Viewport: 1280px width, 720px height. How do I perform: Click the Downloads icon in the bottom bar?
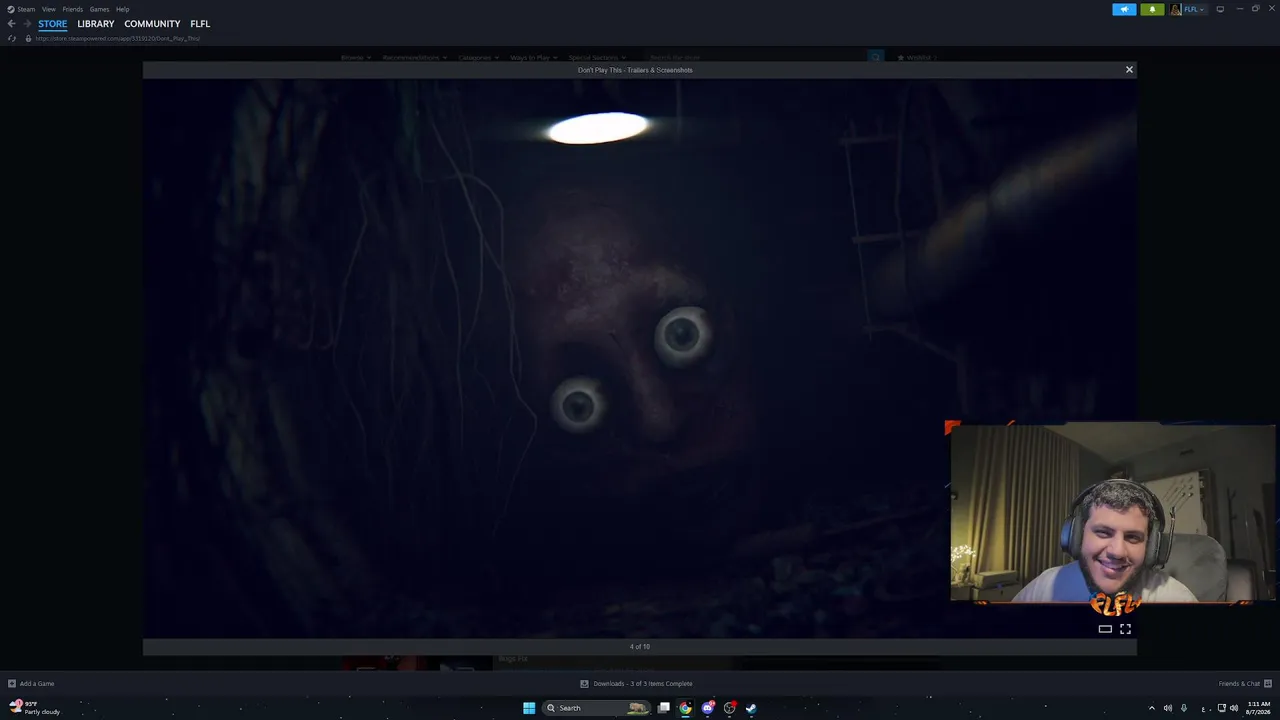[584, 684]
